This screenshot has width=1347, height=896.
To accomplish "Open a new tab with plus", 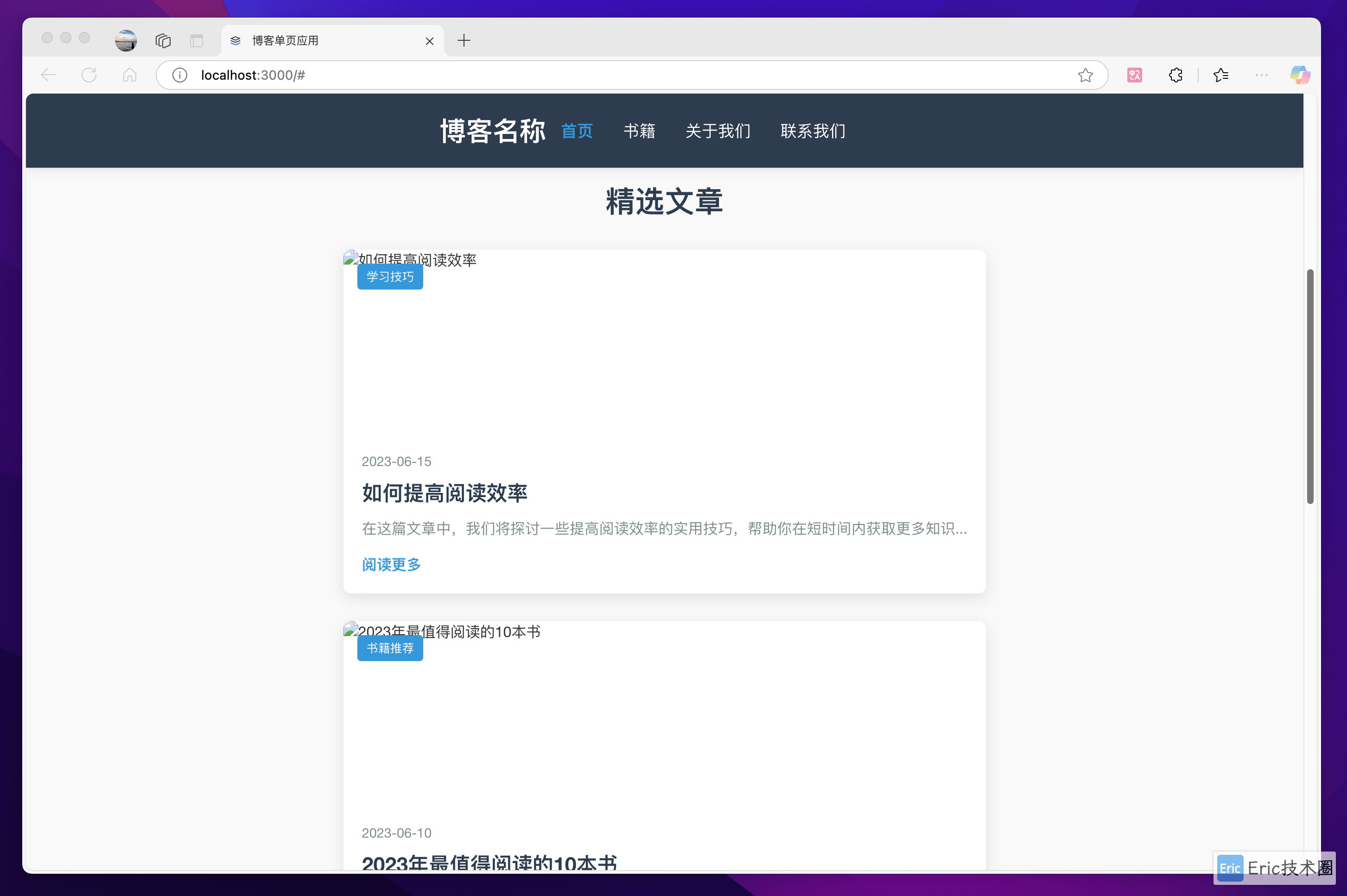I will tap(464, 41).
